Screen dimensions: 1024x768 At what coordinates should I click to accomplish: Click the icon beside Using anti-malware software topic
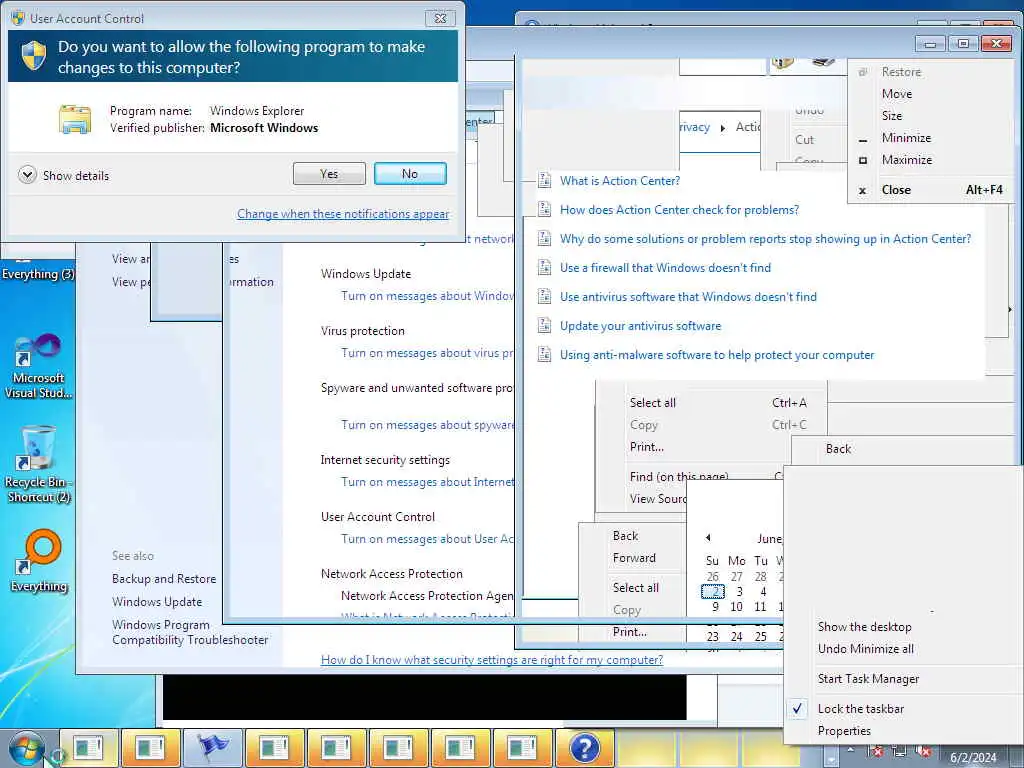click(x=544, y=354)
